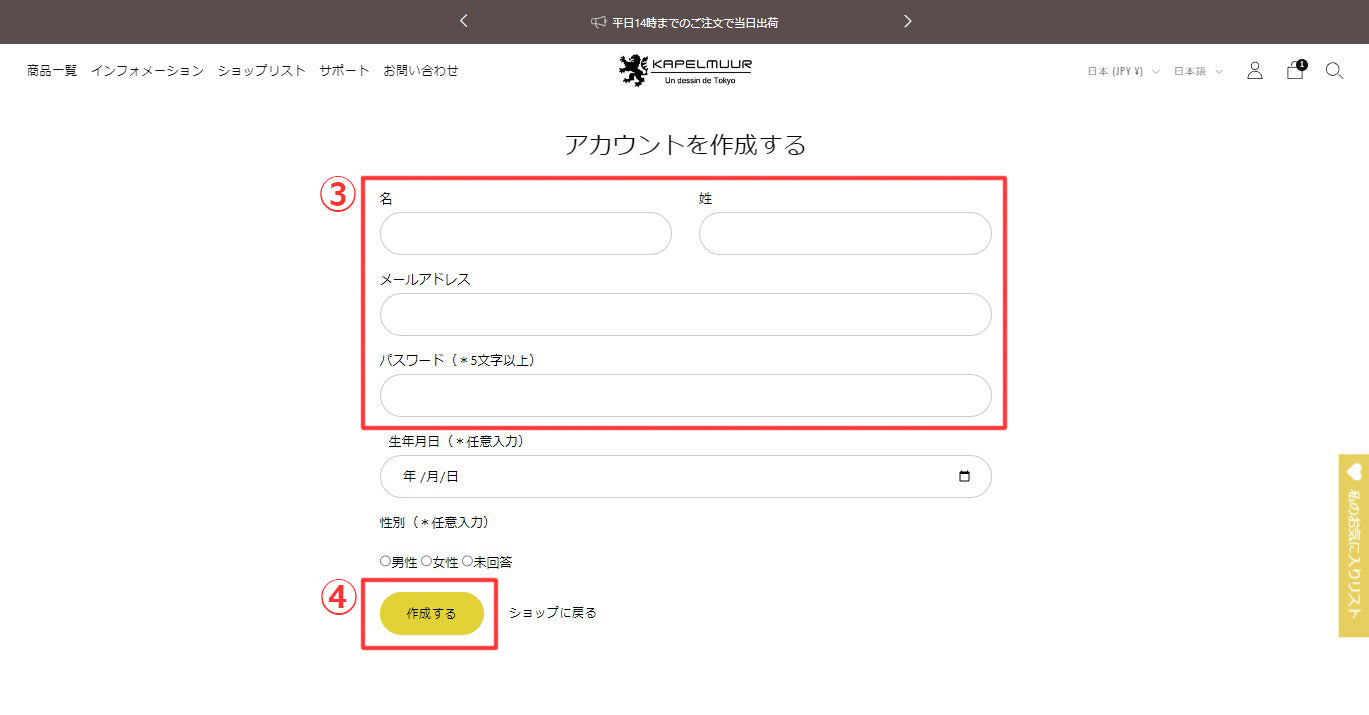Viewport: 1369px width, 715px height.
Task: Select the 男性 gender radio button
Action: click(x=386, y=562)
